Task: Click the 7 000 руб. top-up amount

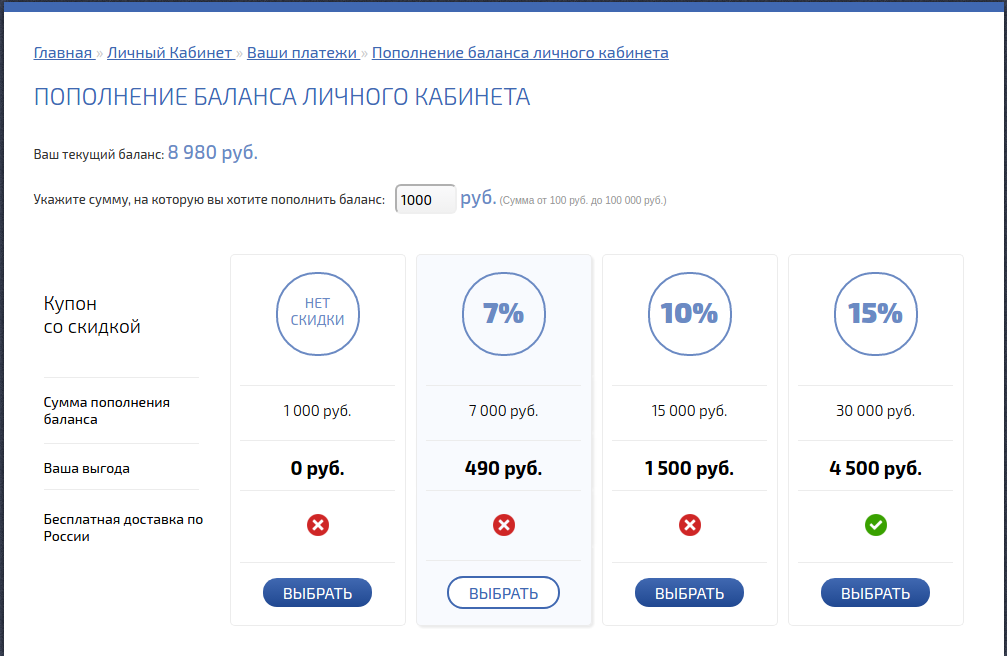Action: (504, 411)
